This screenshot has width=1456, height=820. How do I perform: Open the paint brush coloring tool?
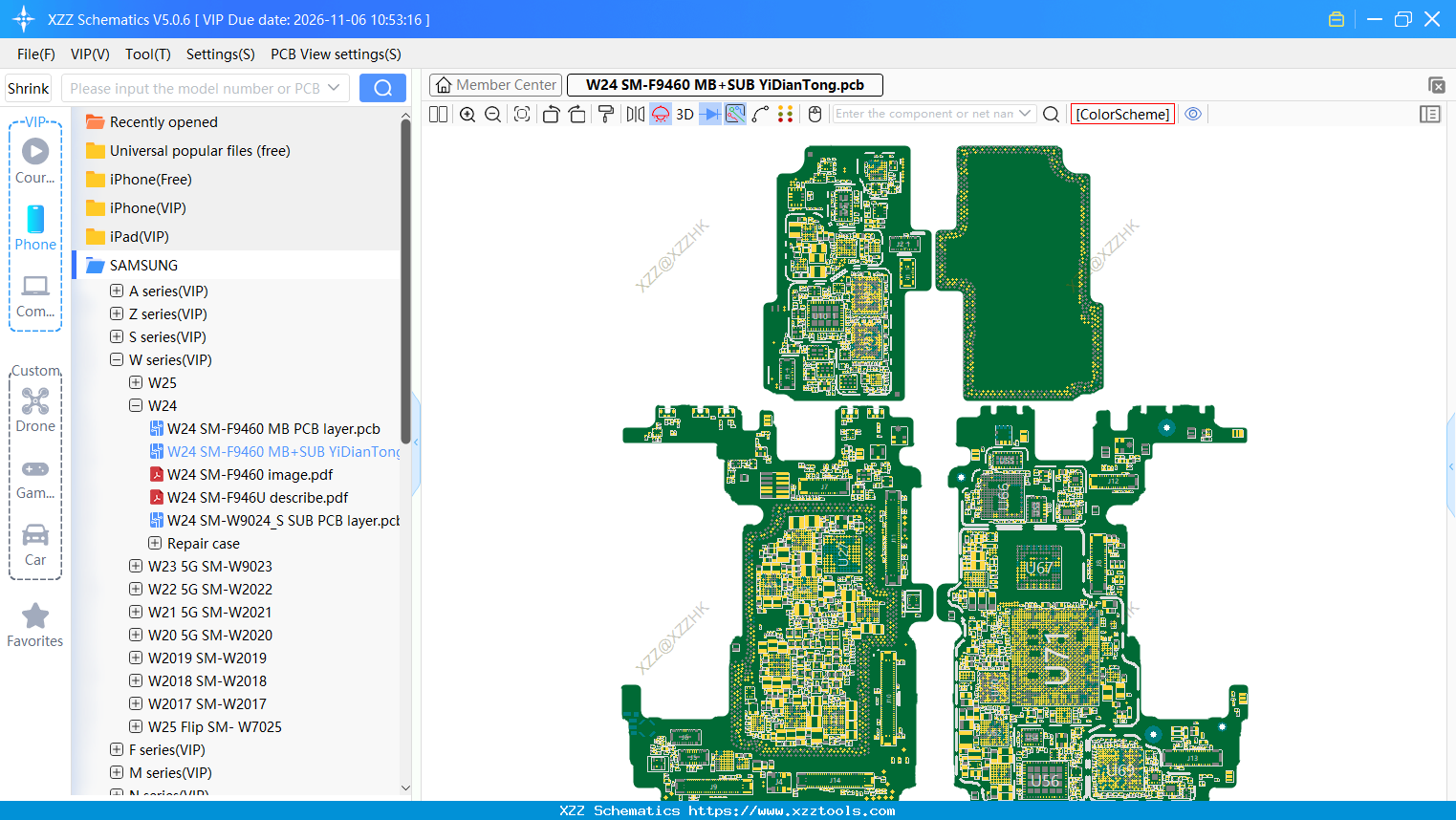coord(606,114)
